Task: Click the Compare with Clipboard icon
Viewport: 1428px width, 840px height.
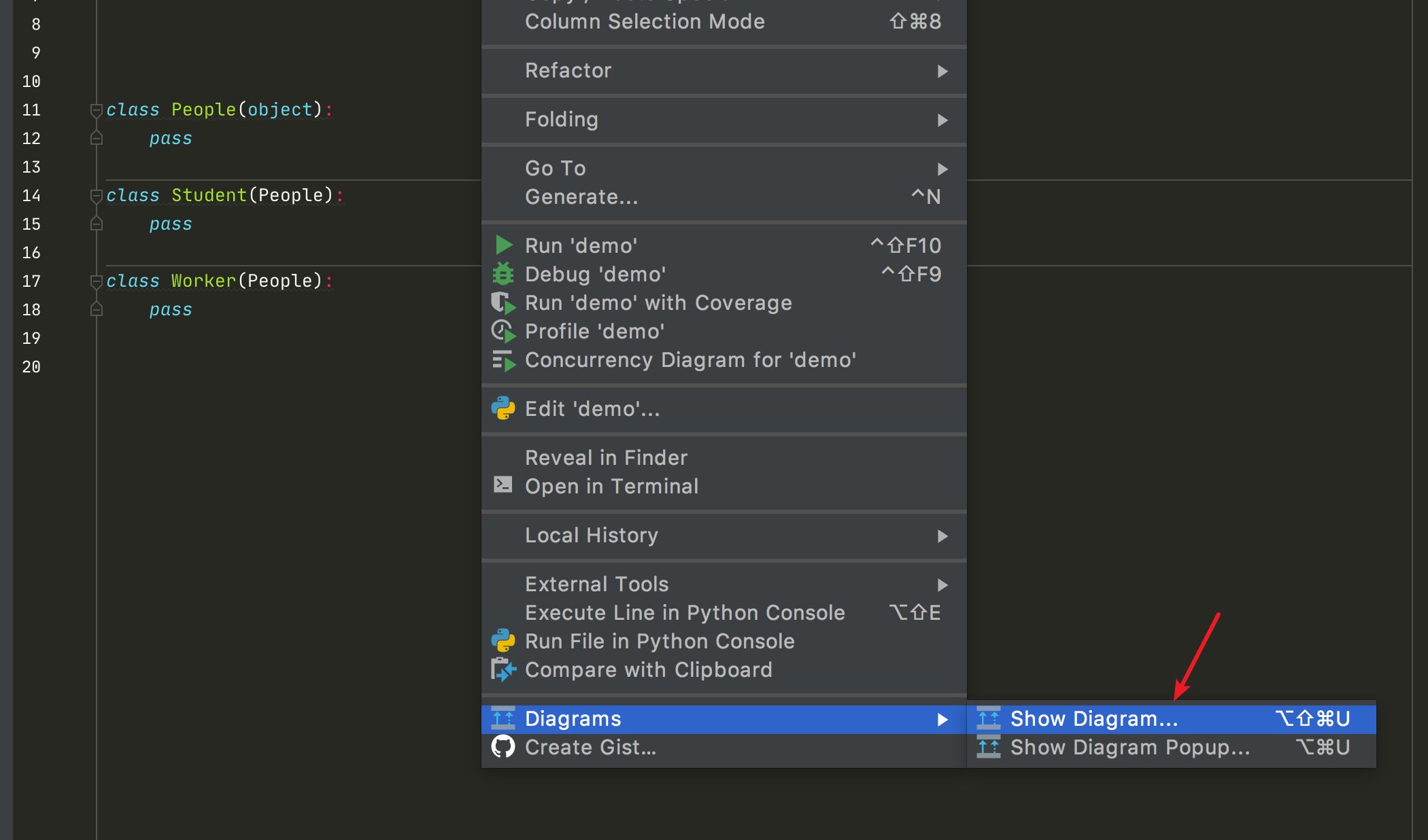Action: tap(503, 669)
